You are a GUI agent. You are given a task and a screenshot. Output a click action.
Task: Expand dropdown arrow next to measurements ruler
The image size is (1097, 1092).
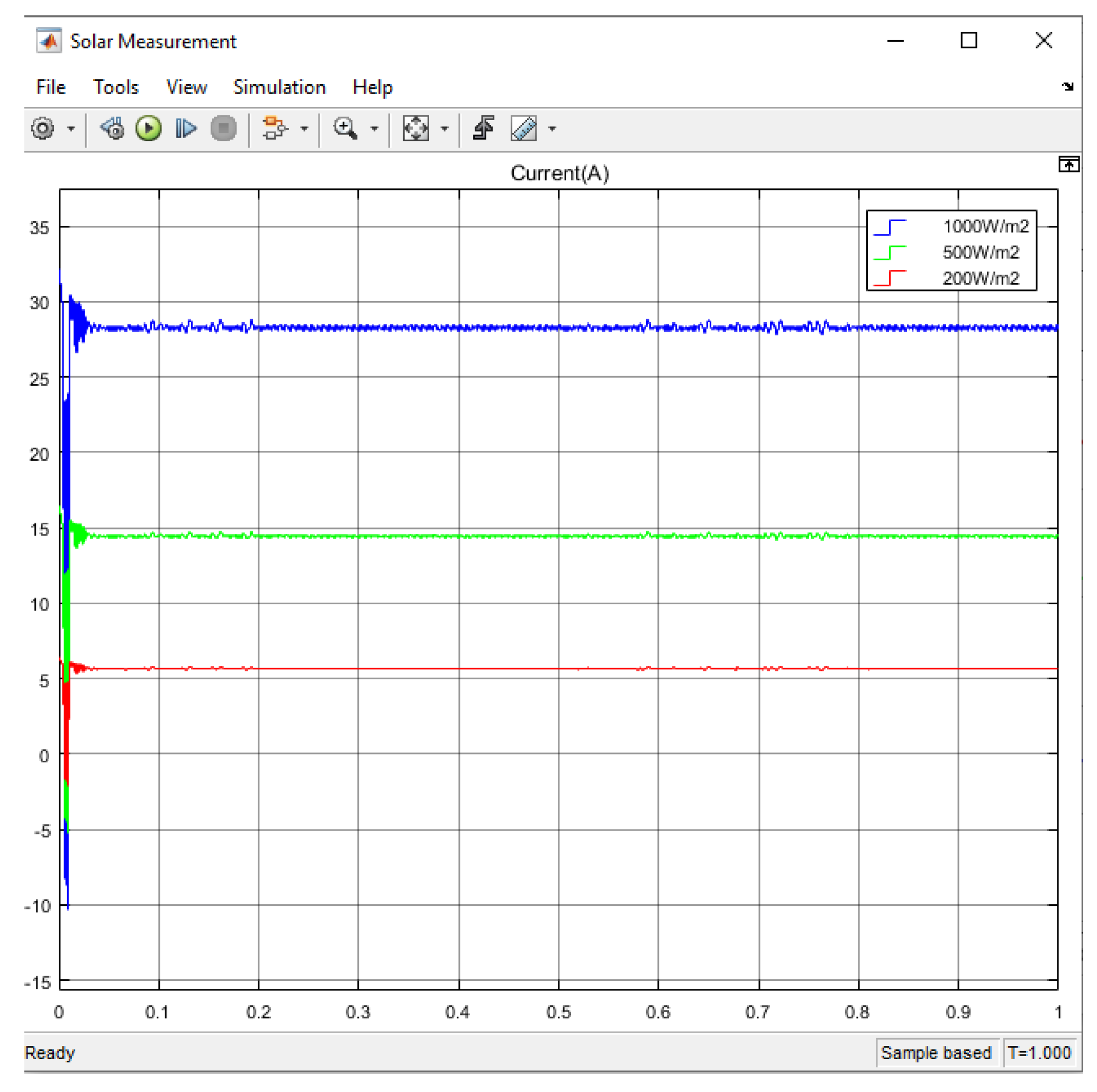coord(552,130)
